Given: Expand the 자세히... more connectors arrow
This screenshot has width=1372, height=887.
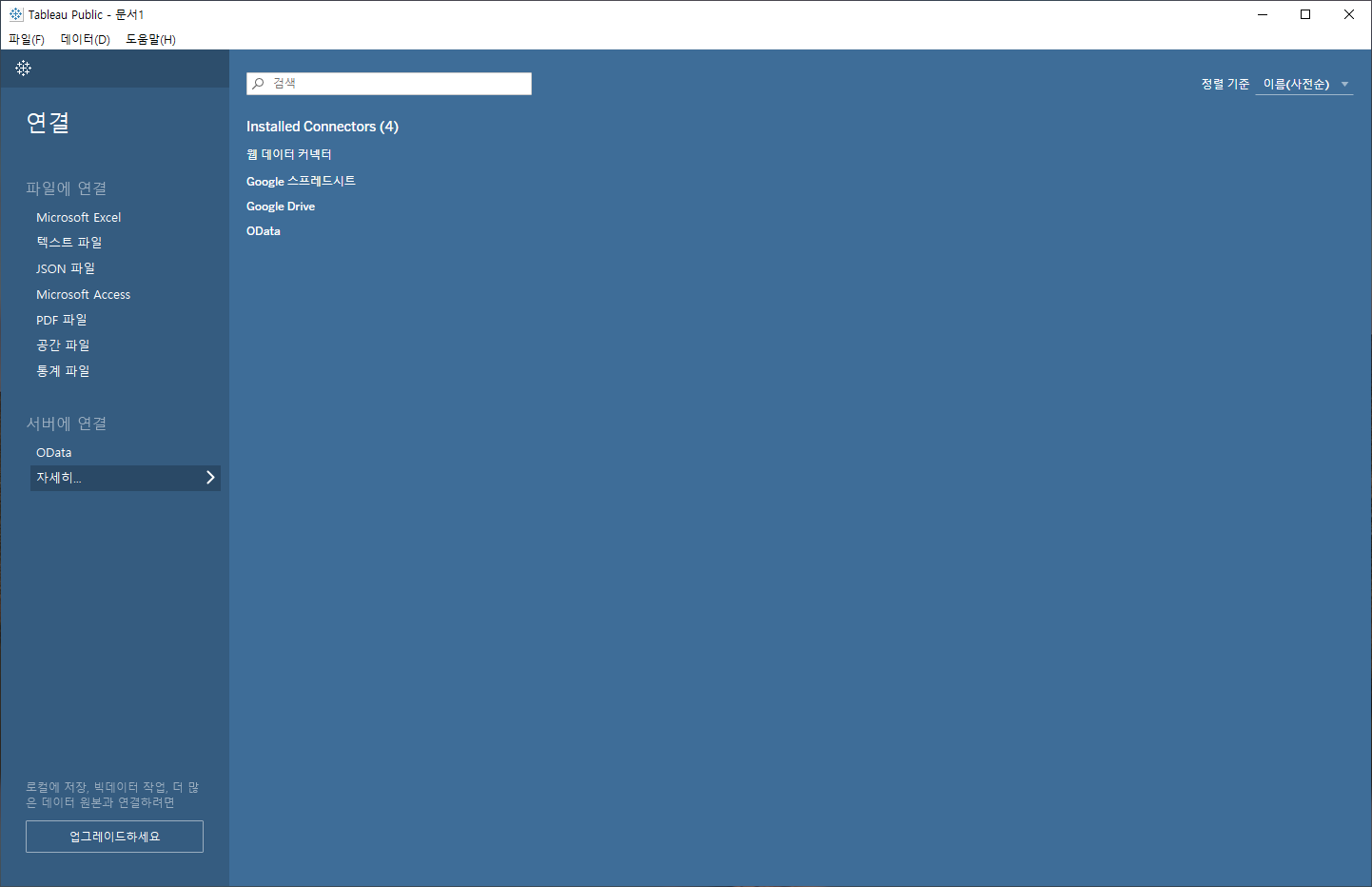Looking at the screenshot, I should pyautogui.click(x=210, y=478).
